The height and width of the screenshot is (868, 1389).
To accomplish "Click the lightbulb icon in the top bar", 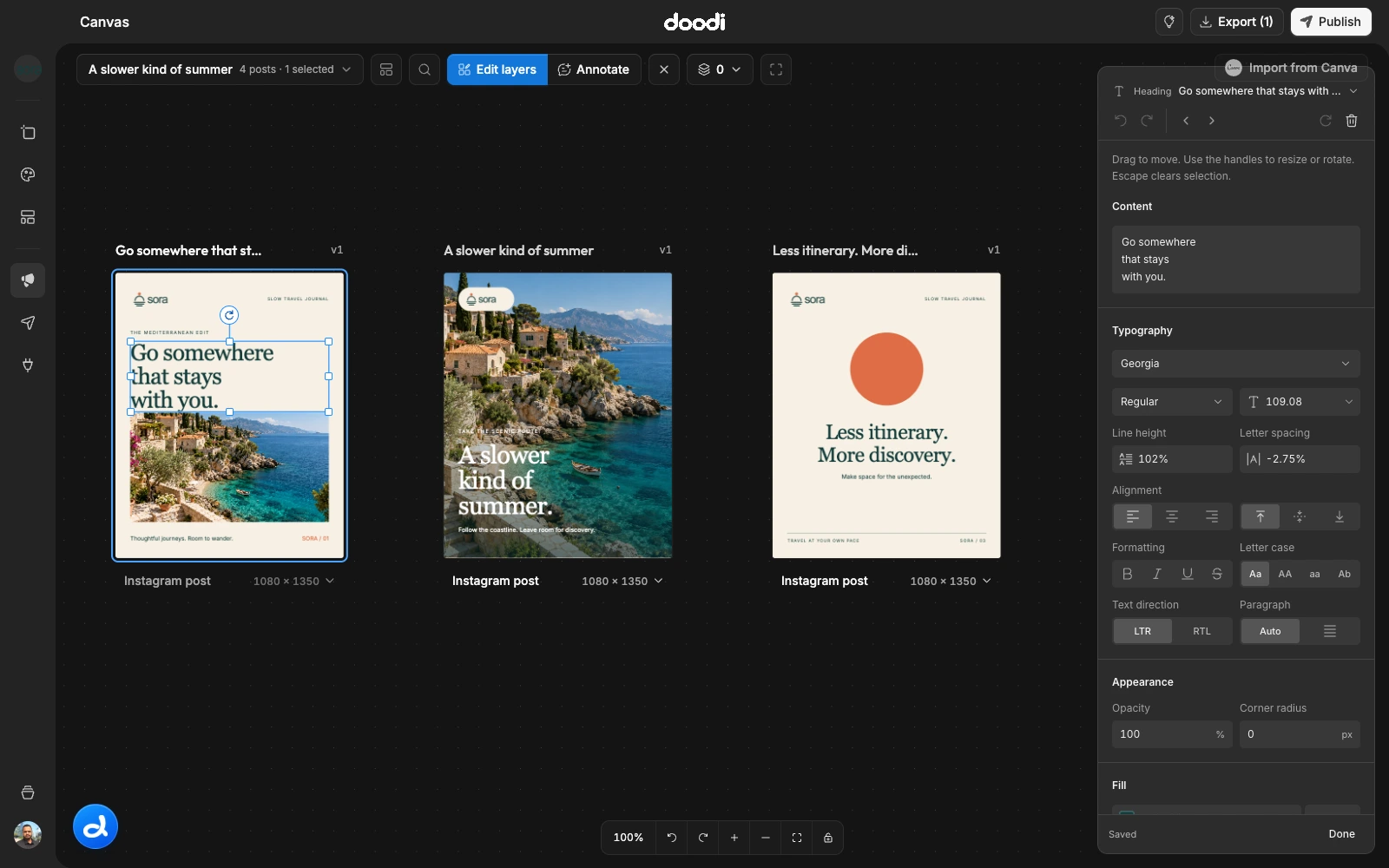I will [x=1169, y=22].
